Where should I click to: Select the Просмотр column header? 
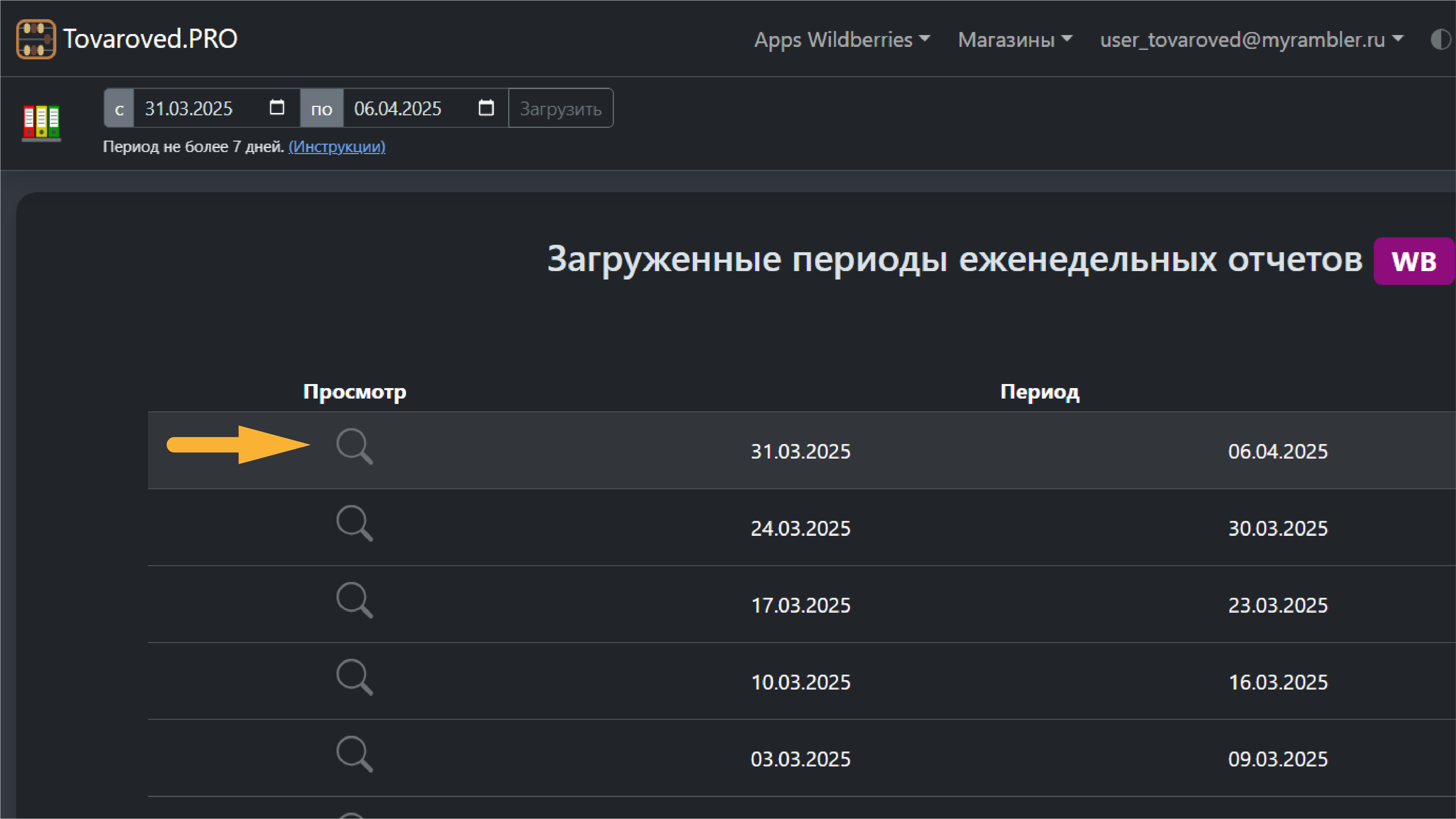354,390
